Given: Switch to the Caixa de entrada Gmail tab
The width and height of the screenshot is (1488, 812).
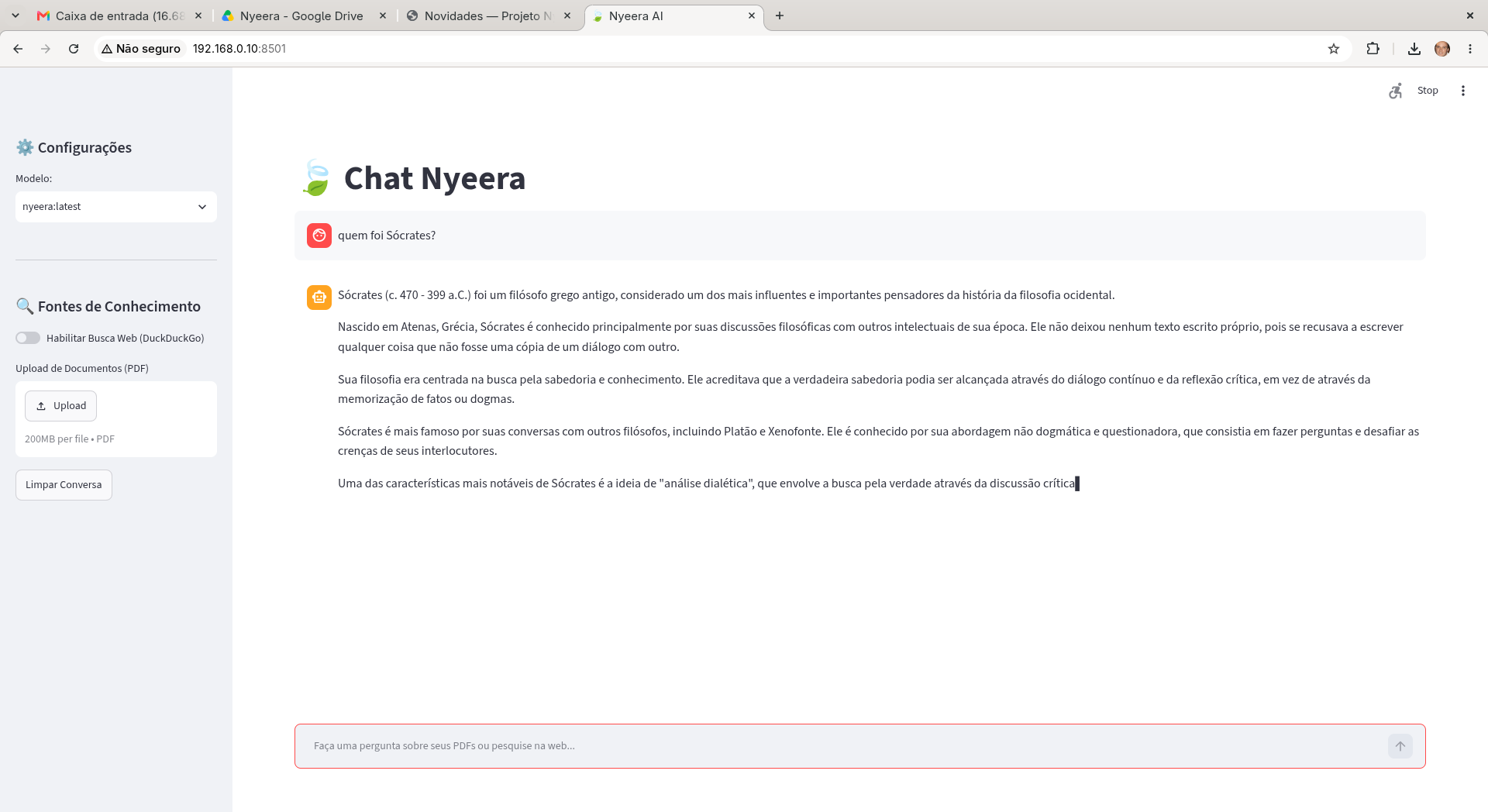Looking at the screenshot, I should (119, 15).
